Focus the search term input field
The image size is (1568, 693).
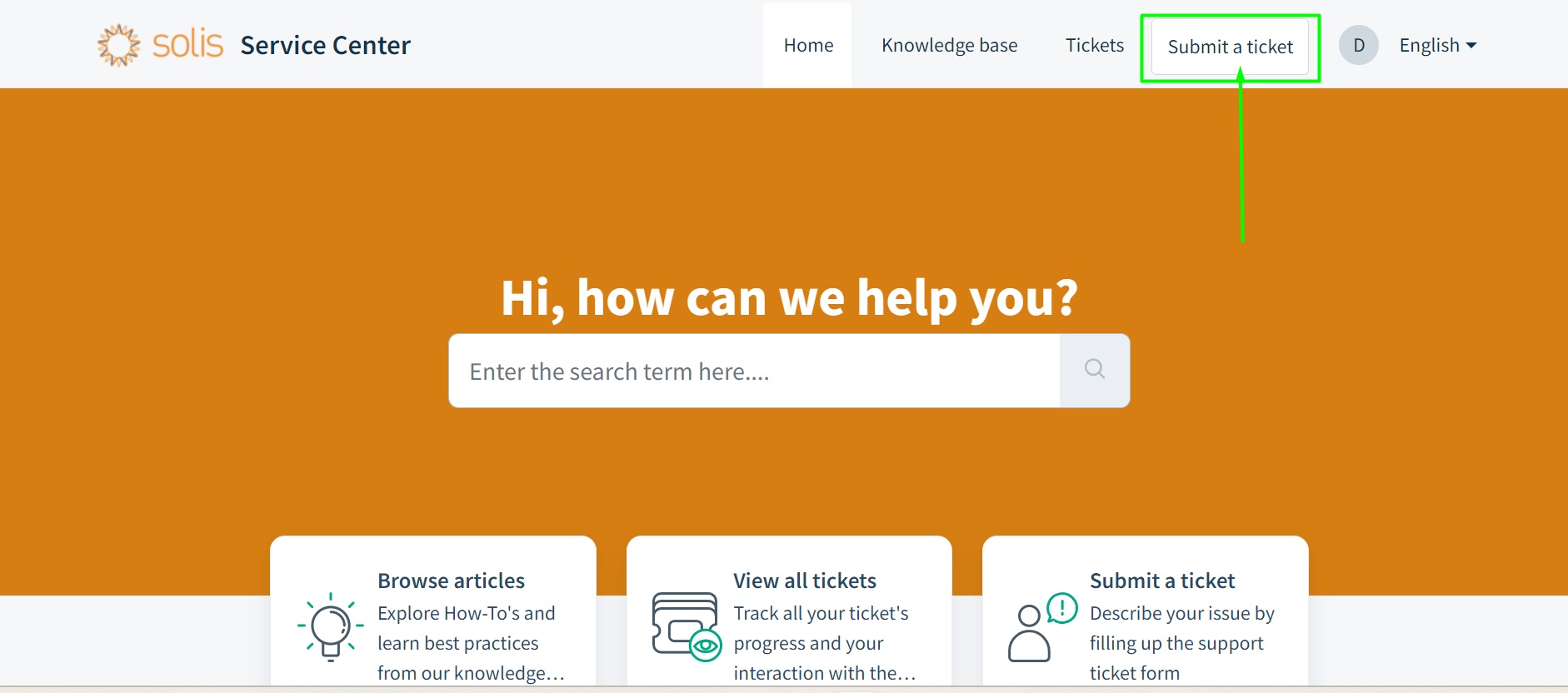click(x=754, y=371)
